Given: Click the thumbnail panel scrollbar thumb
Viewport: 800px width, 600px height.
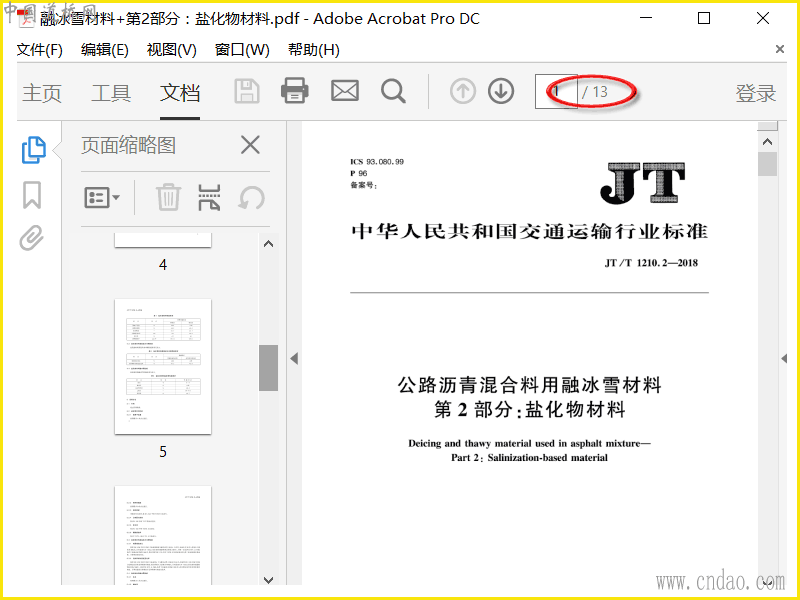Looking at the screenshot, I should [268, 368].
